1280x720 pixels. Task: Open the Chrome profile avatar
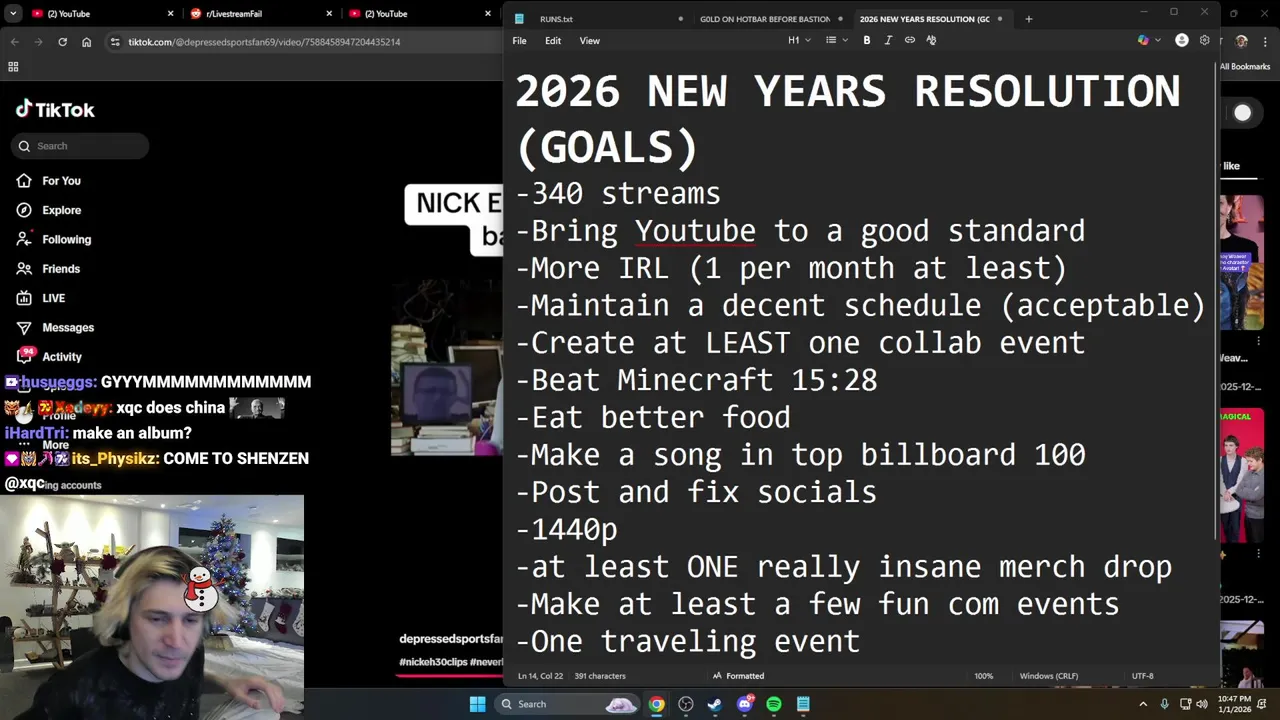[x=1241, y=42]
